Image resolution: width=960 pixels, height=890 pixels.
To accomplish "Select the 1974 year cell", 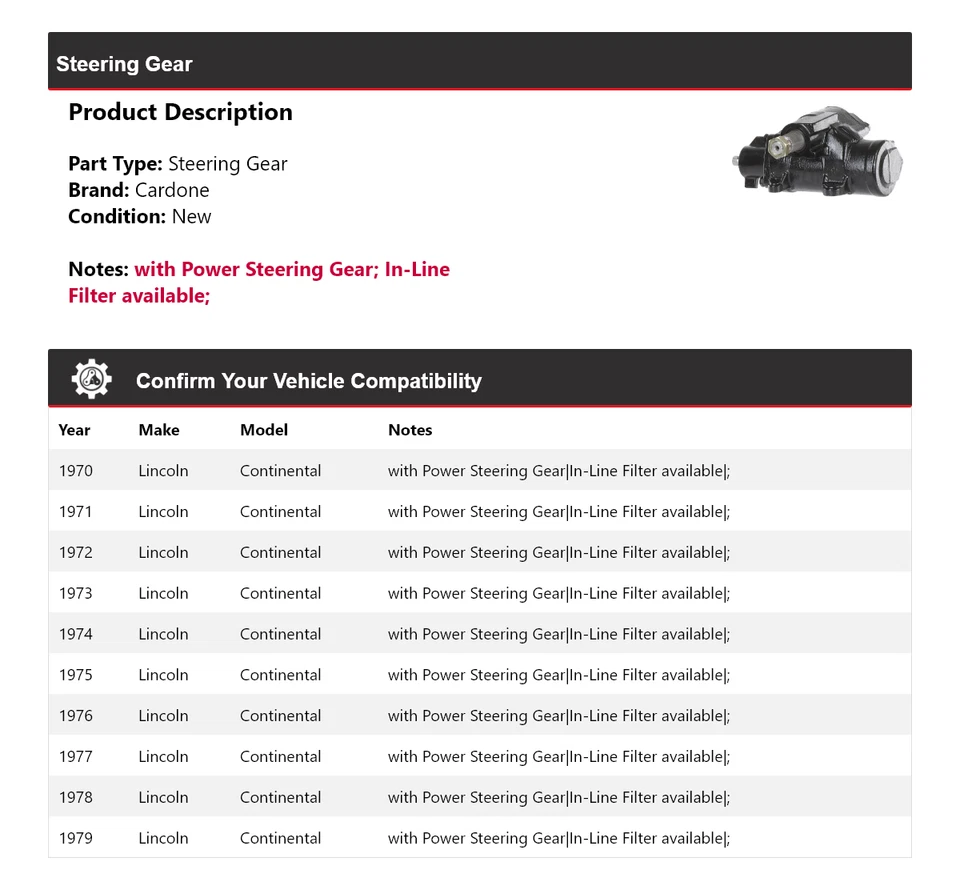I will coord(75,634).
